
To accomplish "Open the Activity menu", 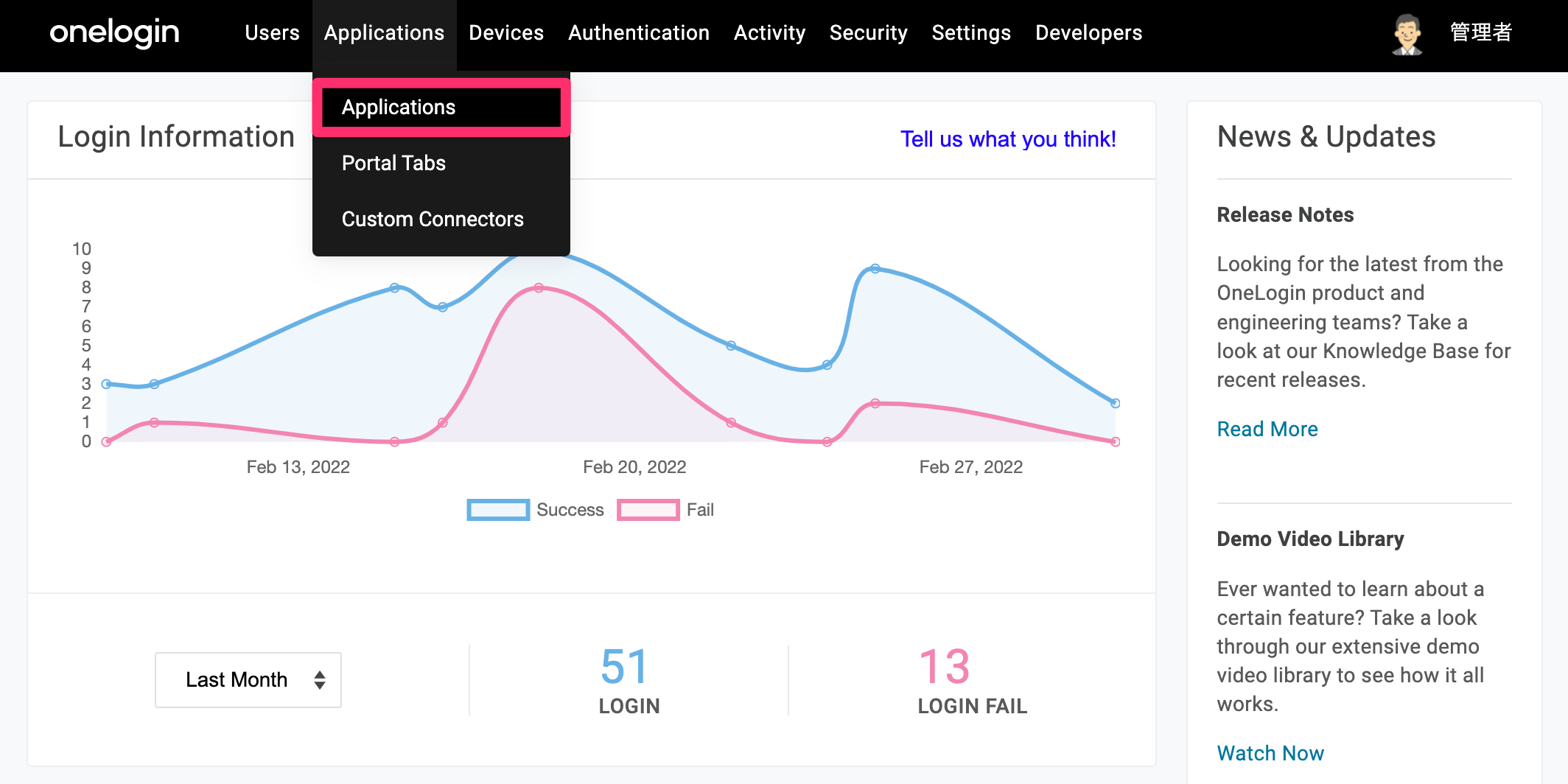I will (x=769, y=33).
